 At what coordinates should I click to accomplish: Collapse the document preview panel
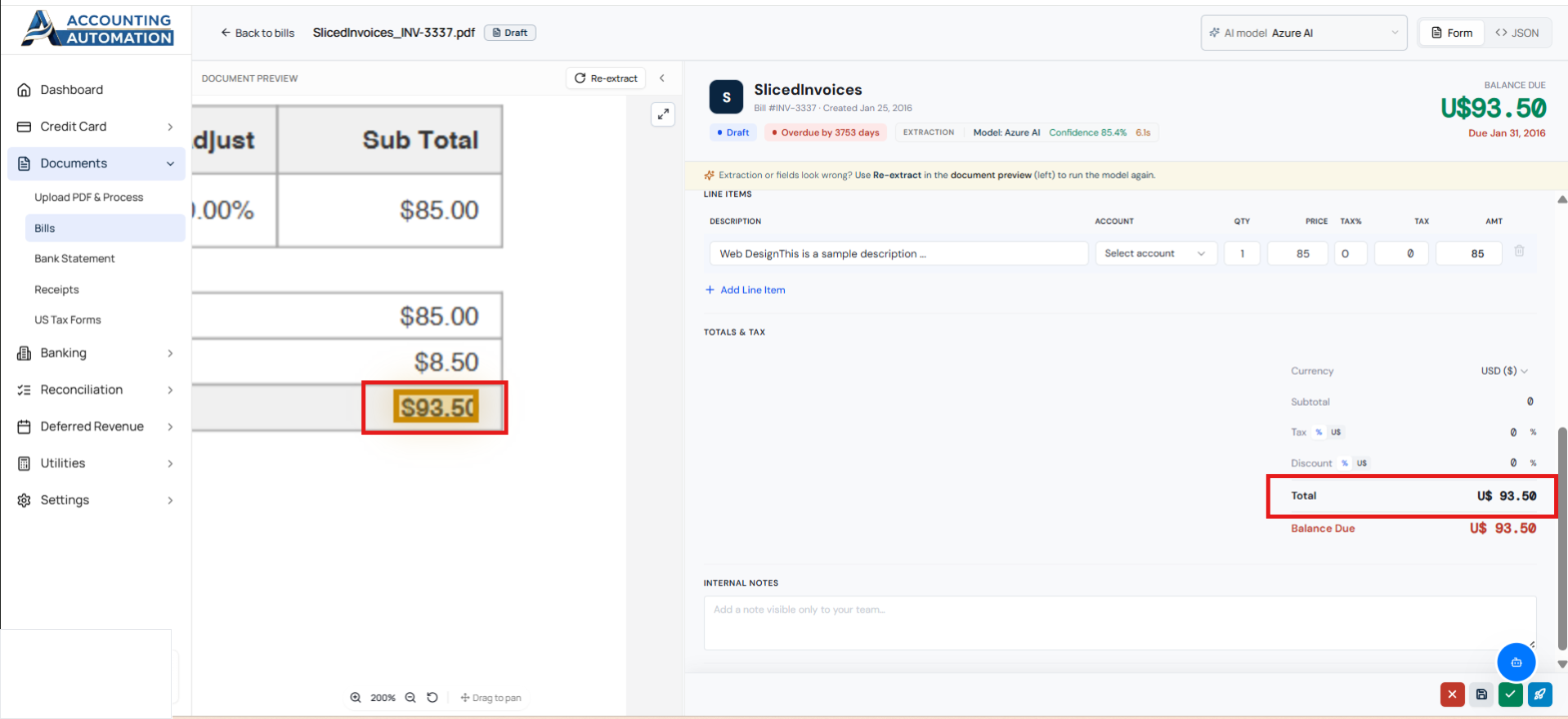662,78
